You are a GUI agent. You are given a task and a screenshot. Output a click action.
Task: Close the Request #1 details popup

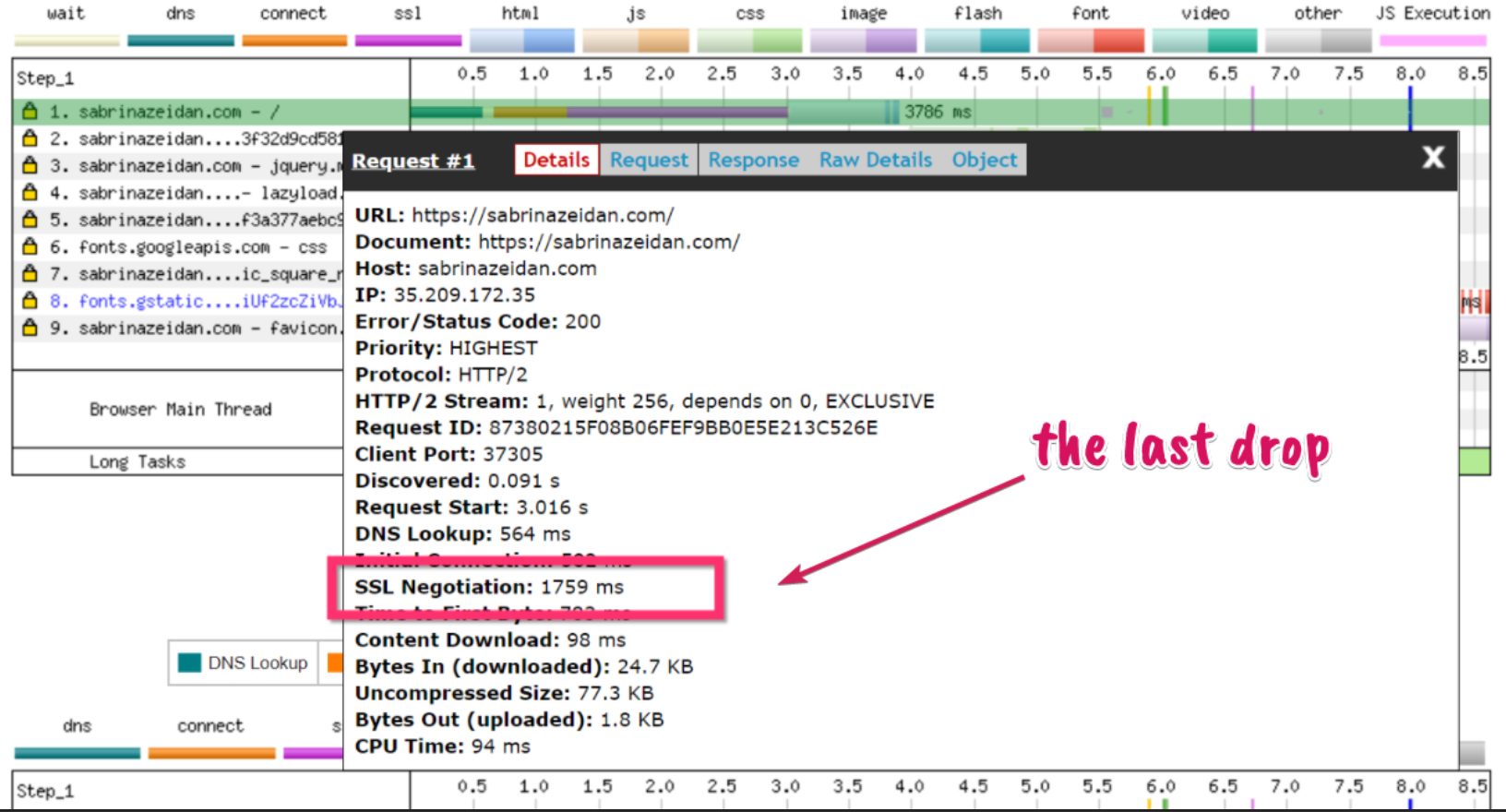coord(1433,157)
